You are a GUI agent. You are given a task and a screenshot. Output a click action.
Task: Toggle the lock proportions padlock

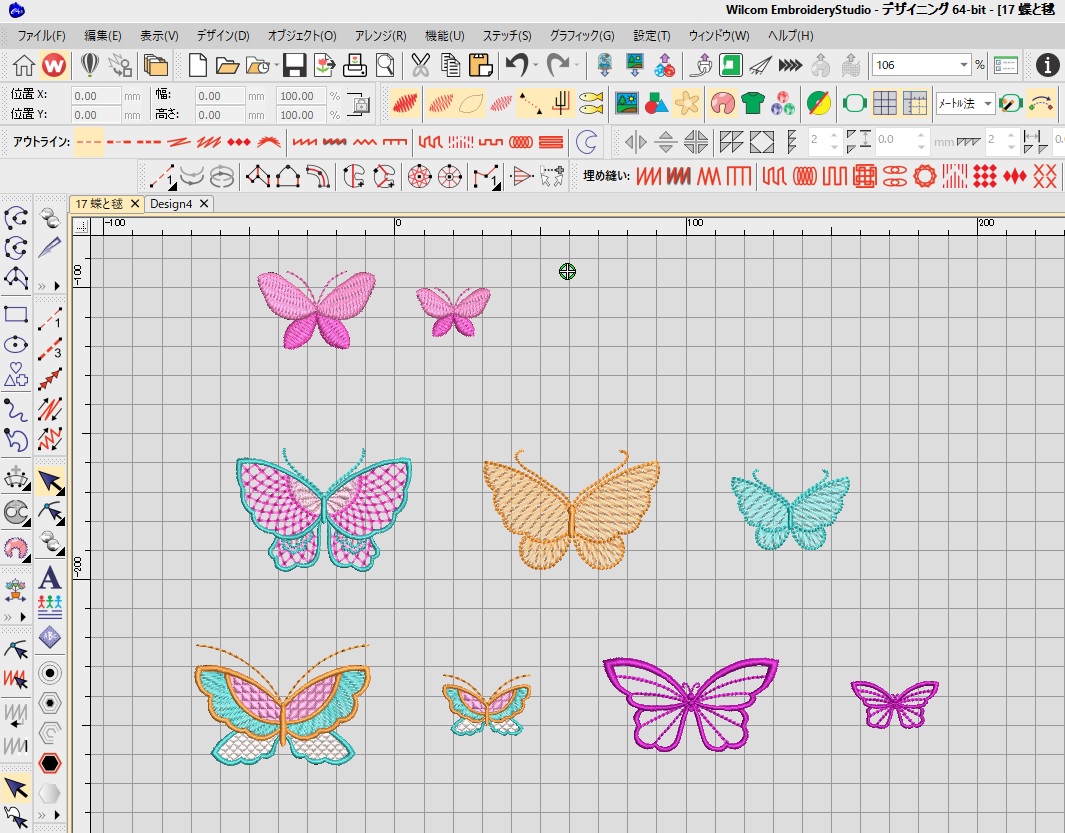[x=359, y=103]
